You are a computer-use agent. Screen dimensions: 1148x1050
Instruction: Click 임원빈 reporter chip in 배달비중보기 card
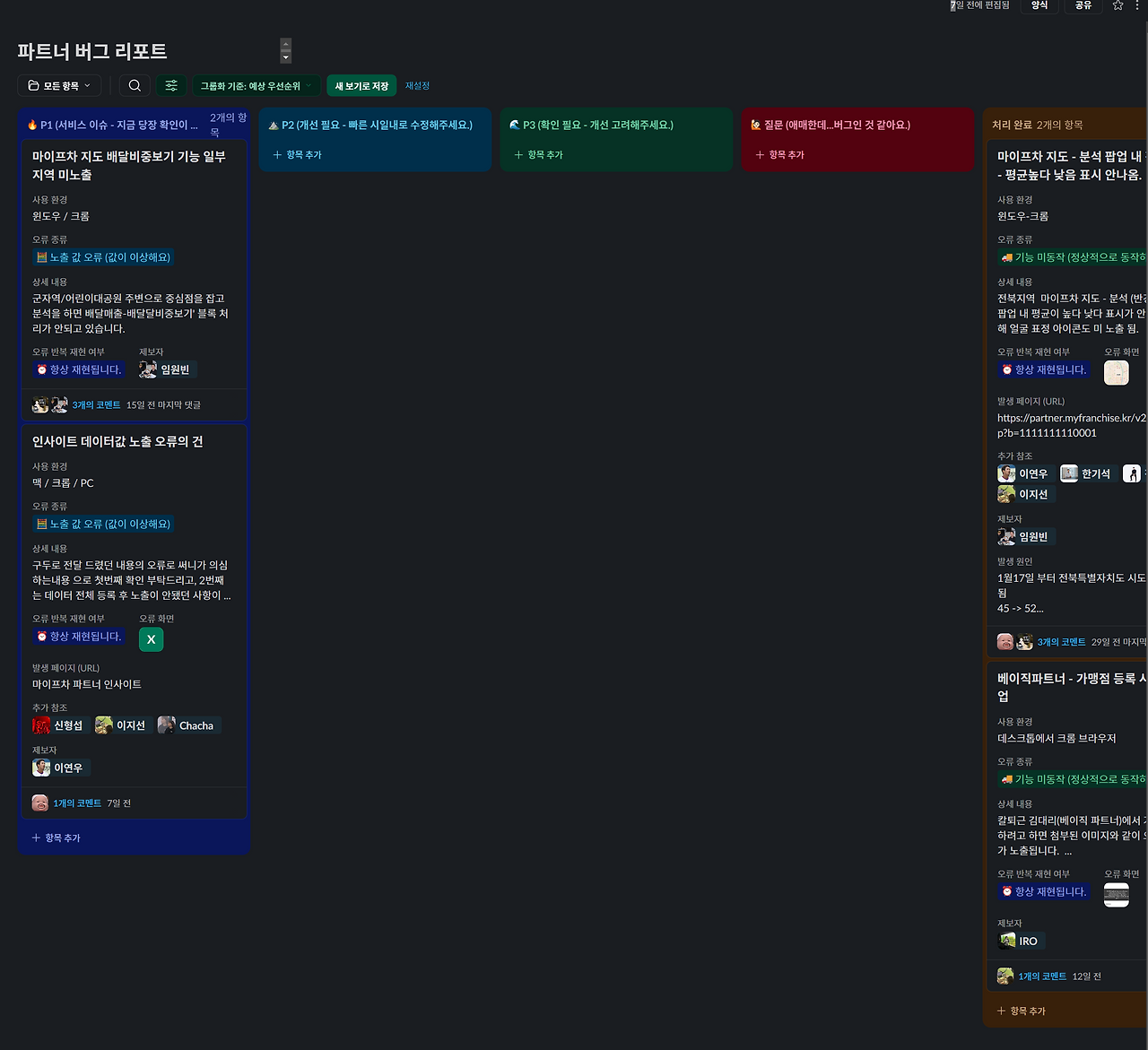click(168, 369)
